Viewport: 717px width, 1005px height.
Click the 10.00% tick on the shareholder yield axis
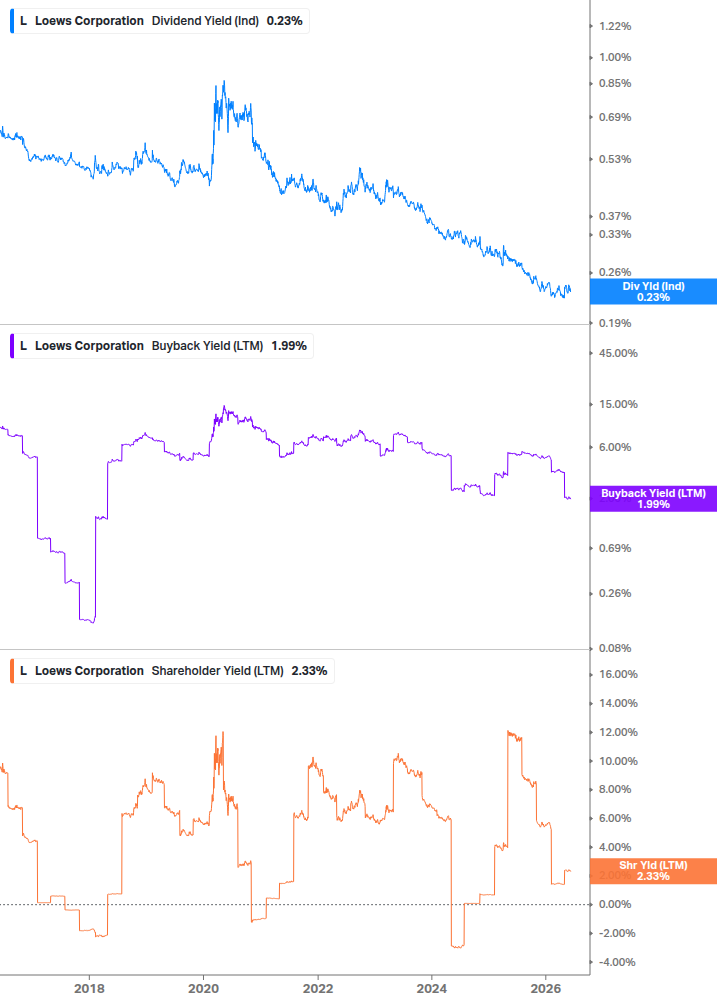click(x=618, y=761)
